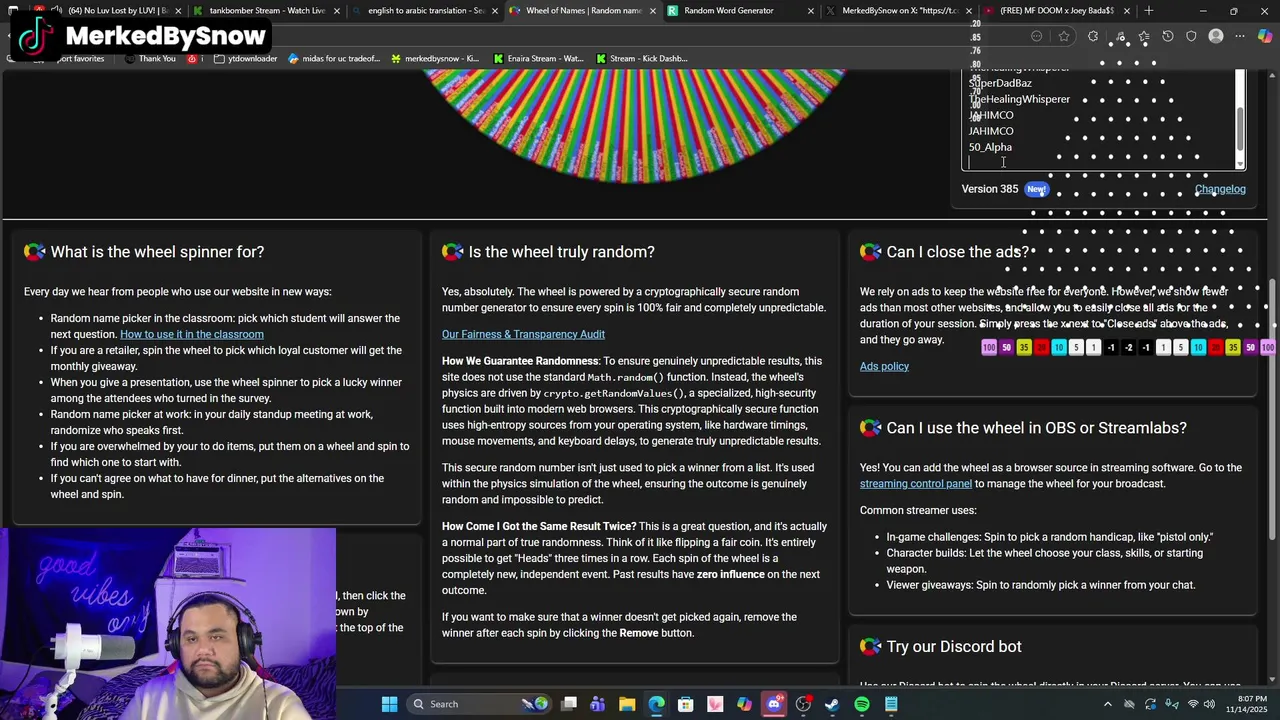This screenshot has height=720, width=1280.
Task: Select the 50_Alpha entry text
Action: [x=990, y=147]
